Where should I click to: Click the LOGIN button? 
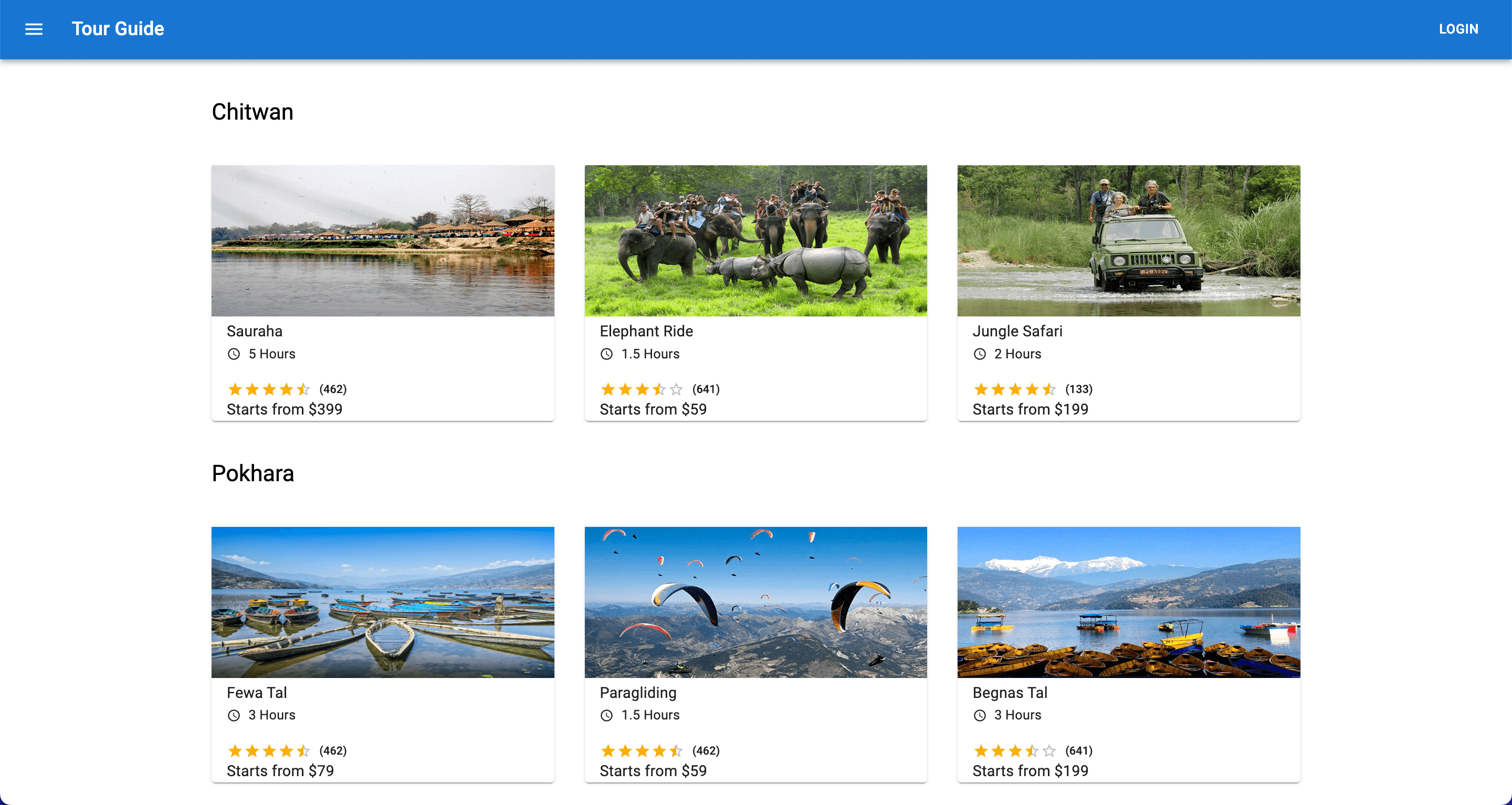pos(1458,29)
